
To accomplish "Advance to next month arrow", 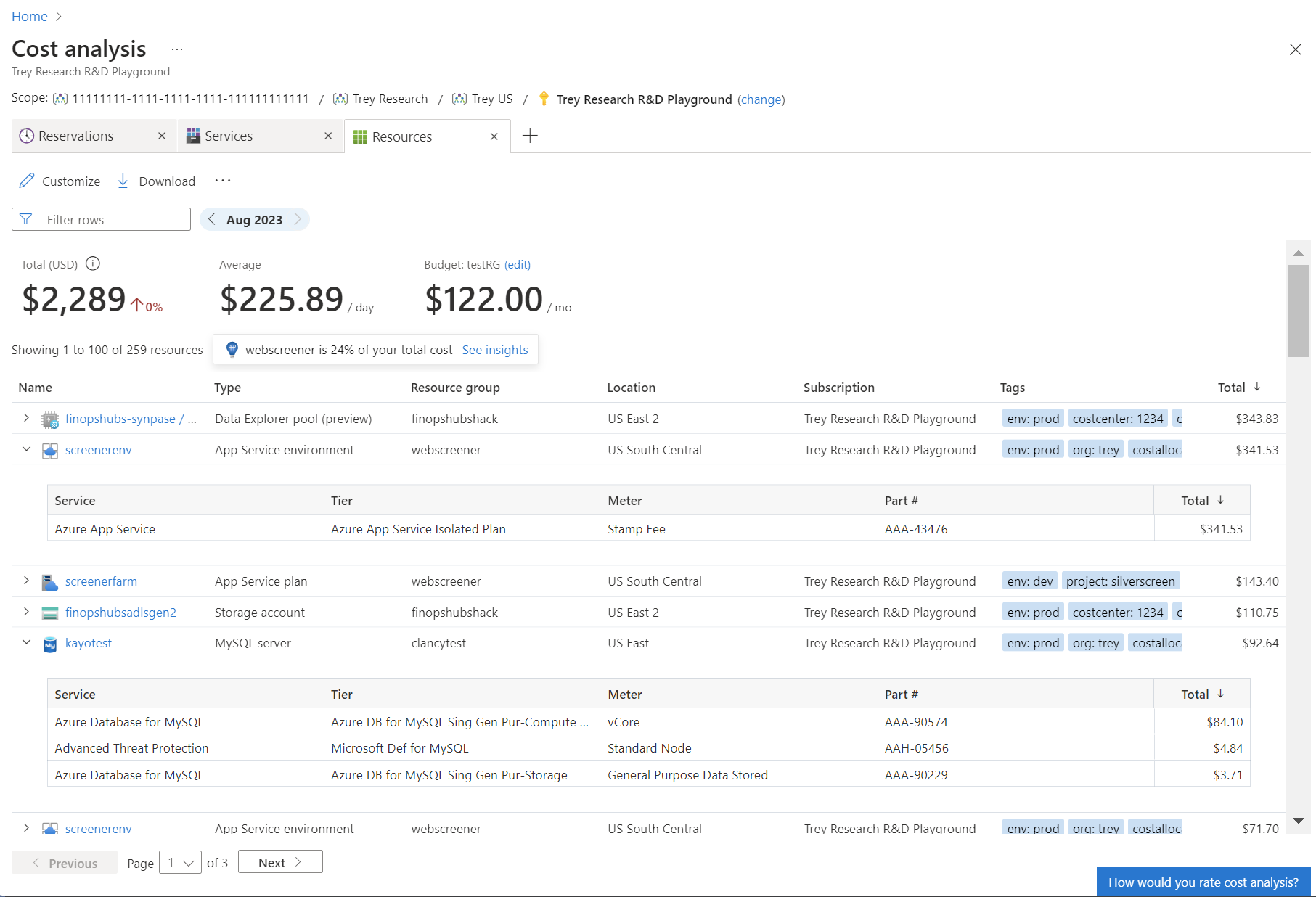I will point(298,219).
